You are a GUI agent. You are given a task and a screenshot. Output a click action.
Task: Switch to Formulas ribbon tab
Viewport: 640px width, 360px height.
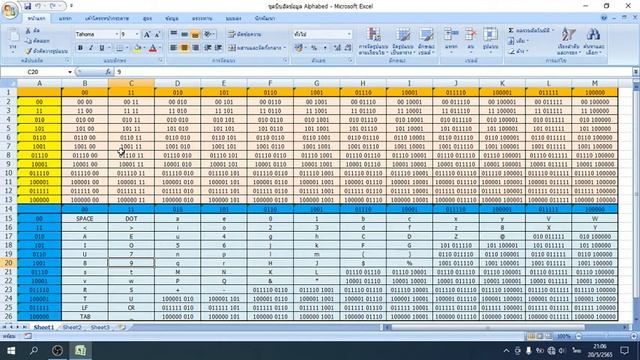147,19
